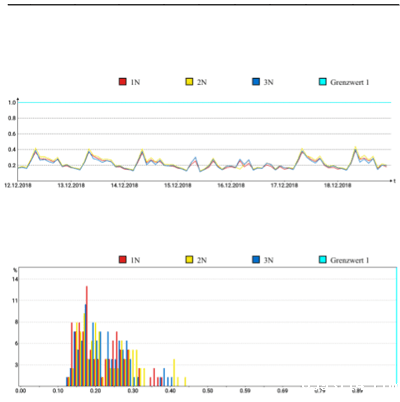Select the 12.12.2018 date label on time axis

(x=18, y=186)
